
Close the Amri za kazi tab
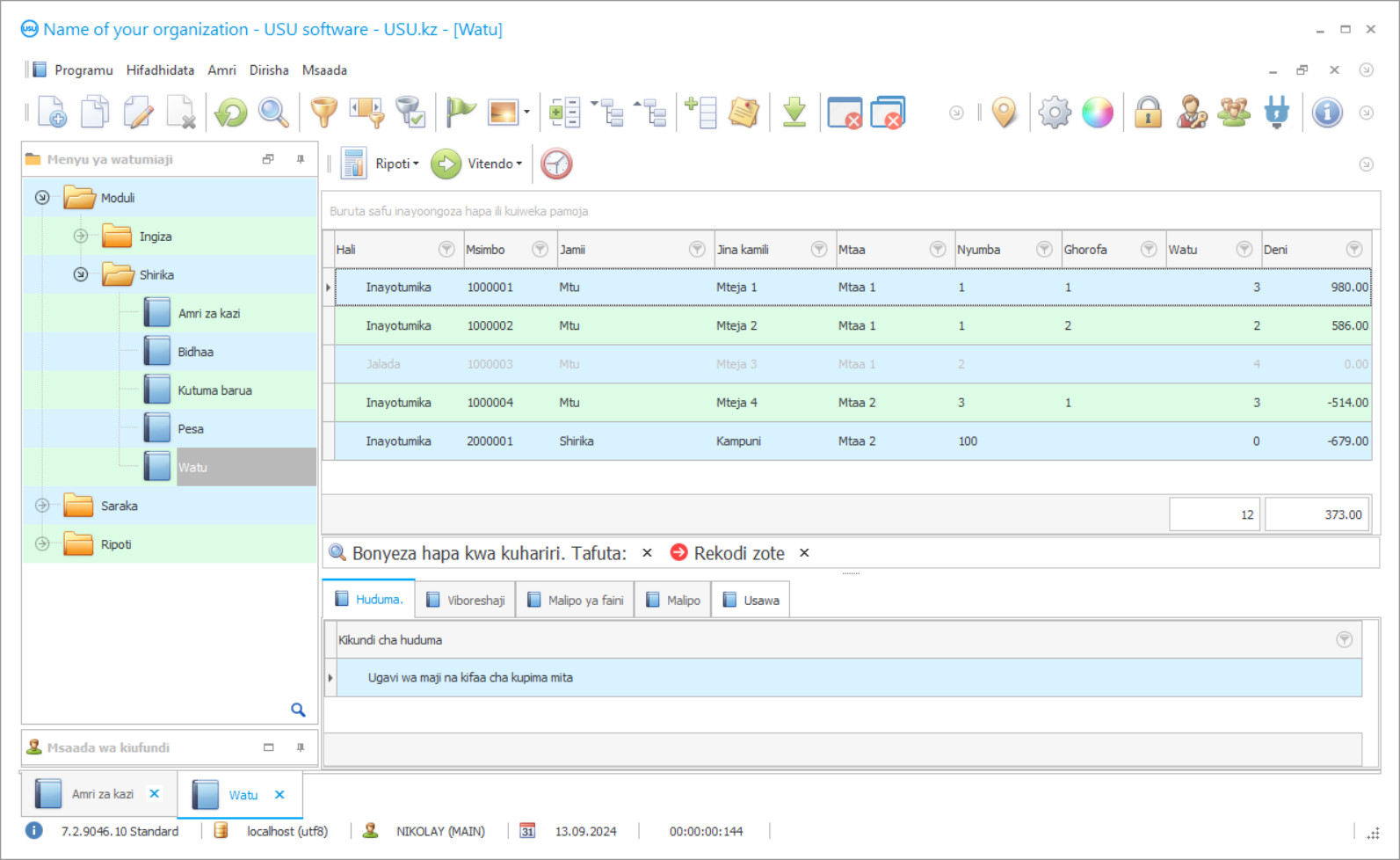[x=155, y=793]
